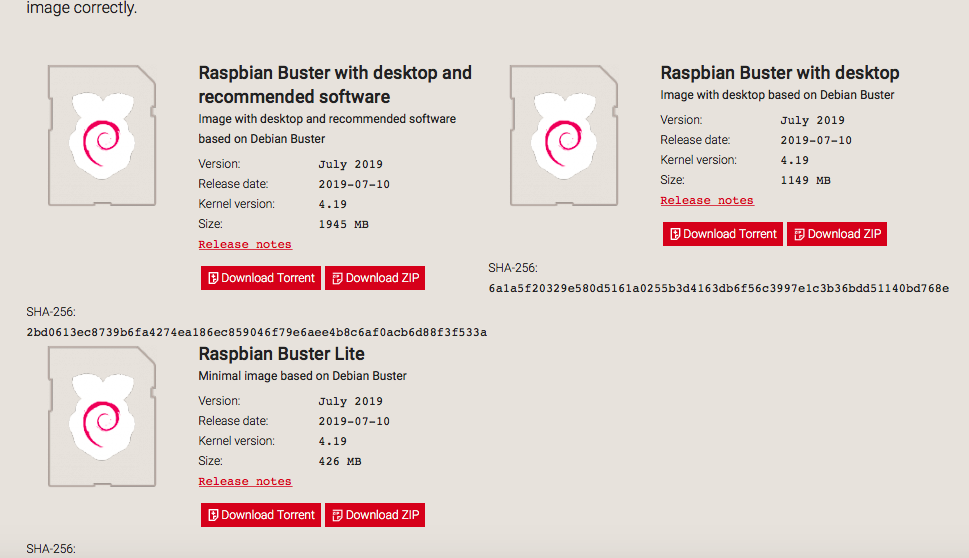Click 'Raspbian Buster with desktop and recommended software' heading

pyautogui.click(x=334, y=85)
